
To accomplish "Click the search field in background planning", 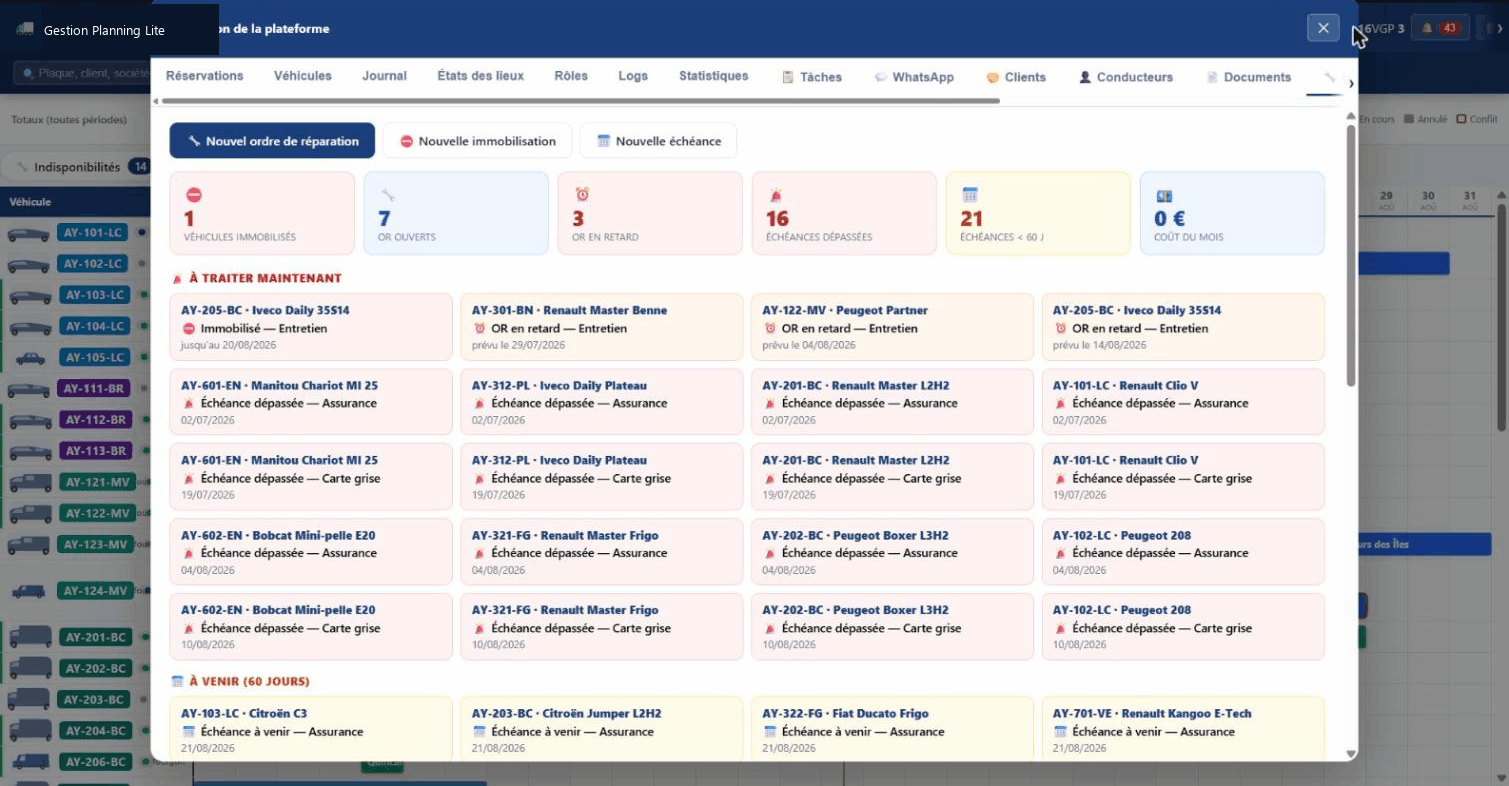I will pos(80,74).
